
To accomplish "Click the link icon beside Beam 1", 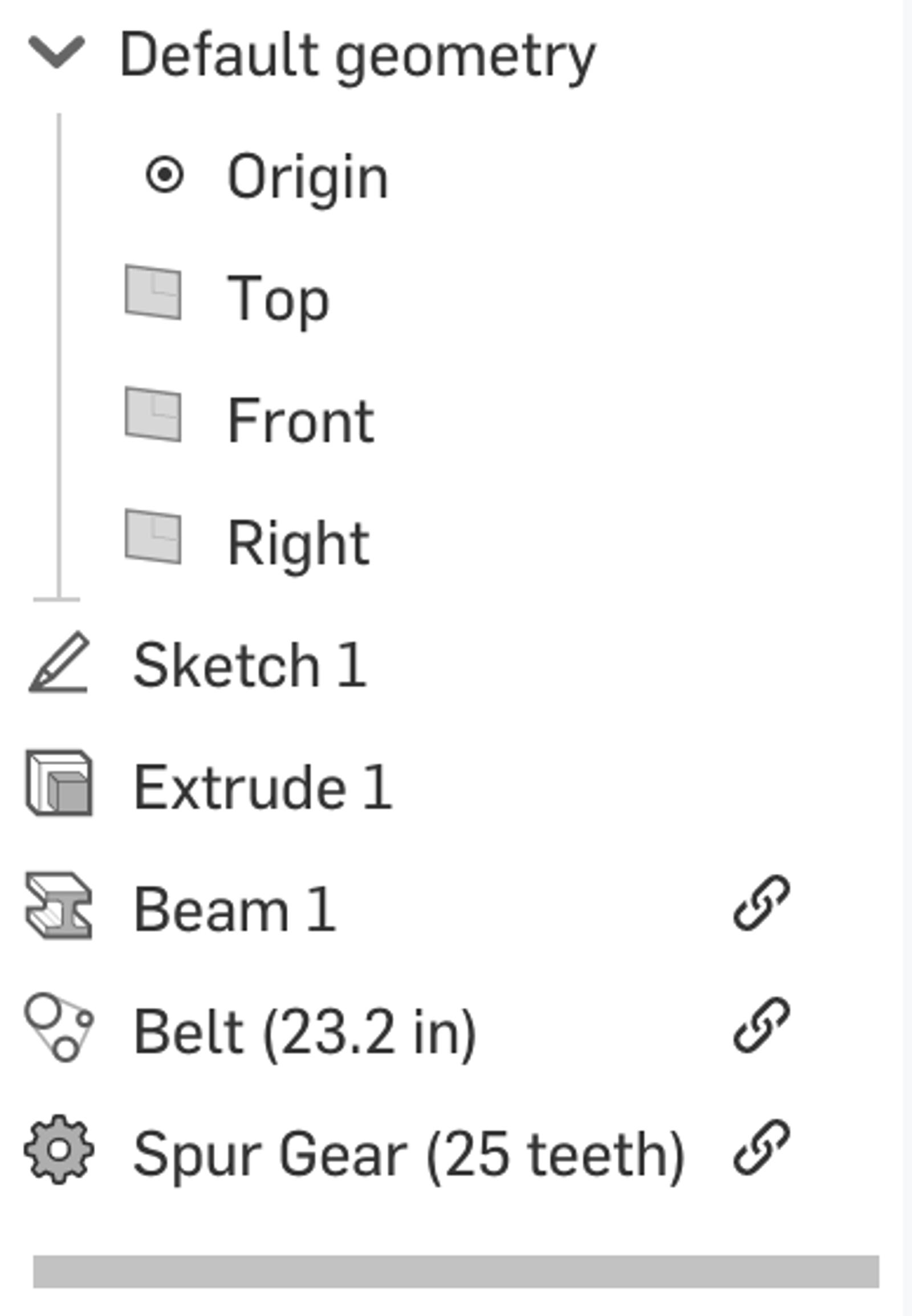I will 761,903.
